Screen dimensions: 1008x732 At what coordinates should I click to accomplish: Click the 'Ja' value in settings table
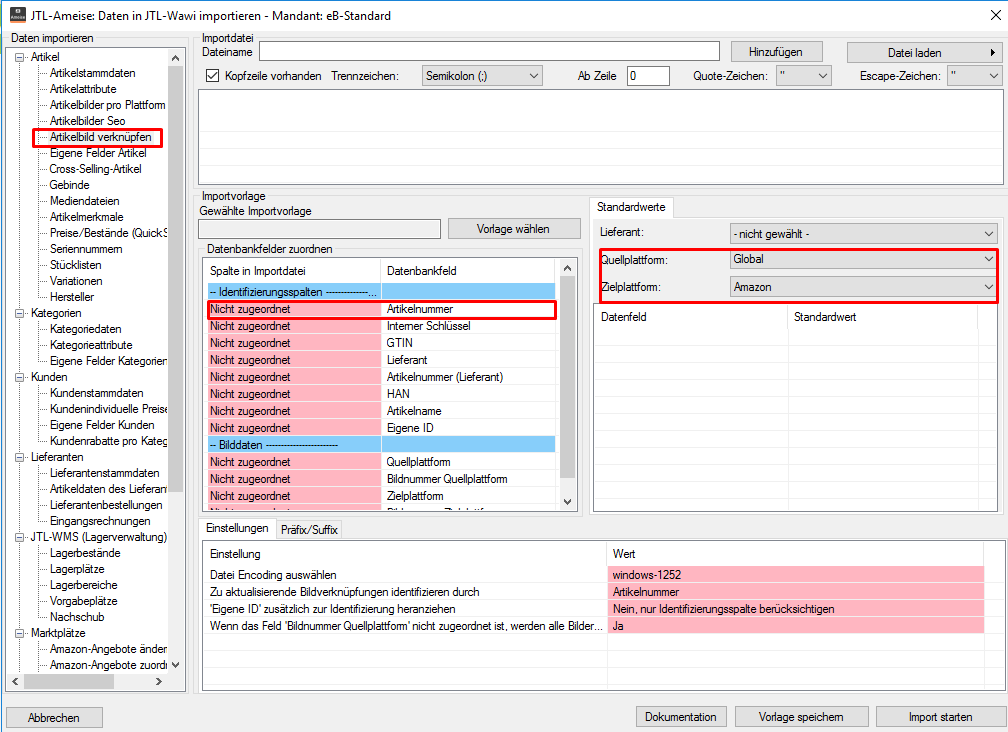795,626
